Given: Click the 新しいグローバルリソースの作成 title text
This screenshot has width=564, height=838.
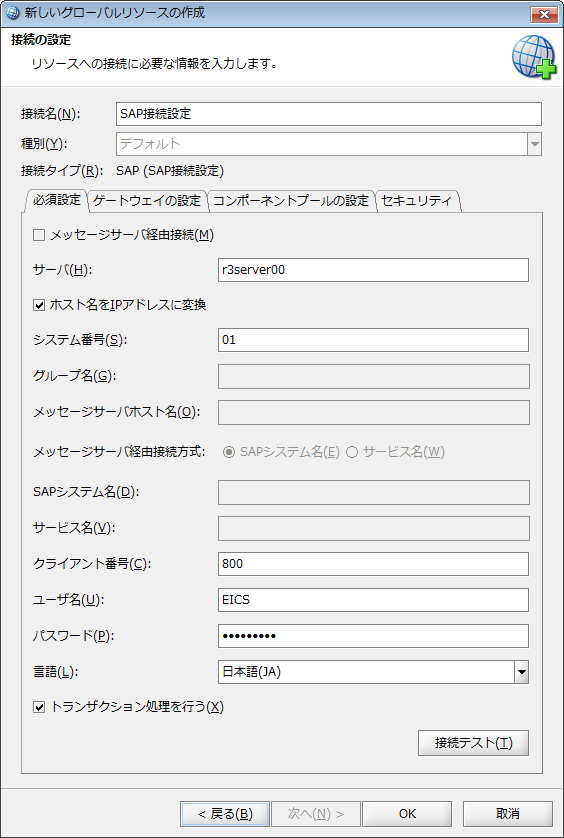Looking at the screenshot, I should click(x=115, y=13).
